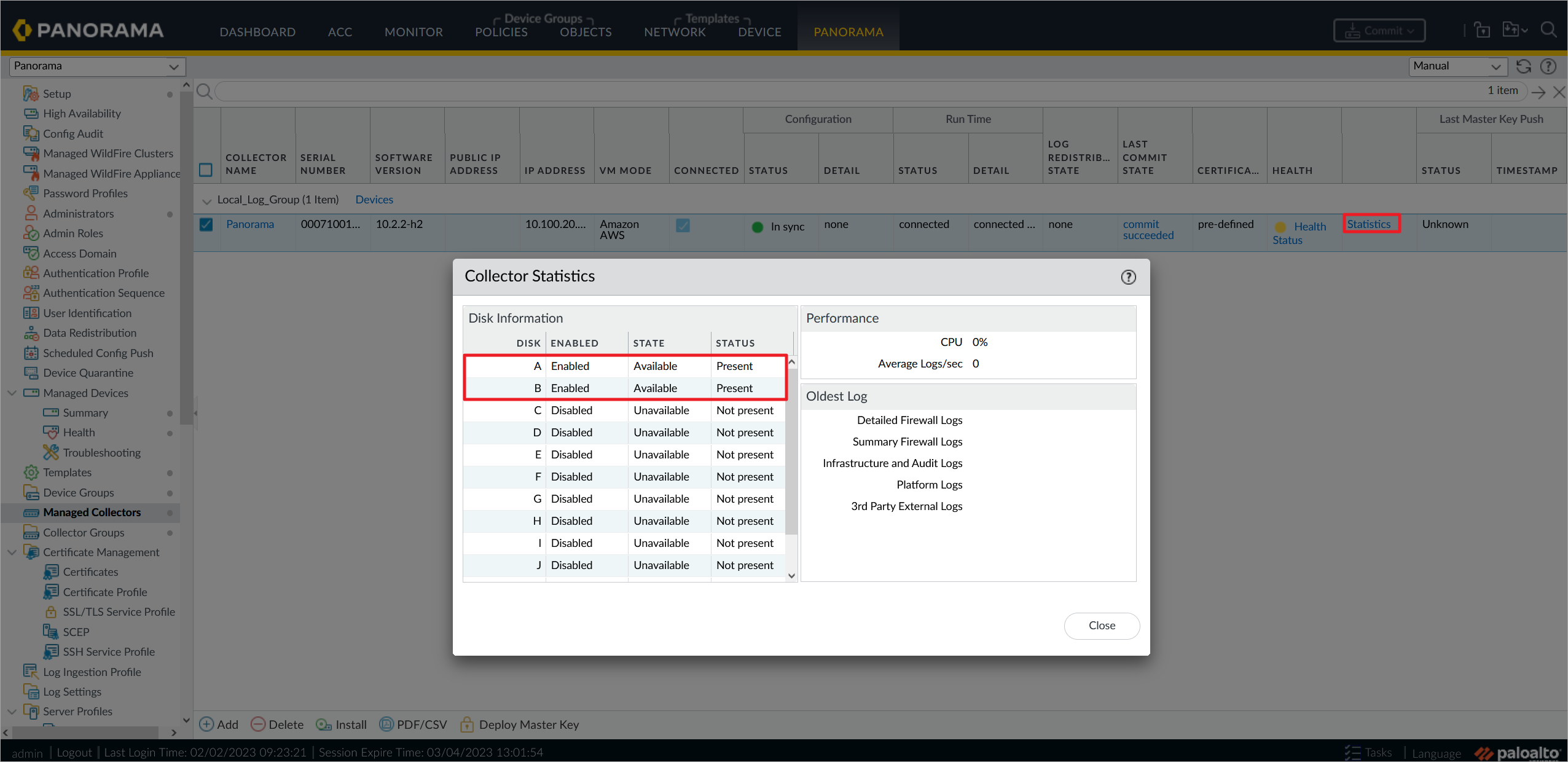This screenshot has width=1568, height=762.
Task: Uncheck the Panorama collector row checkbox
Action: pos(206,224)
